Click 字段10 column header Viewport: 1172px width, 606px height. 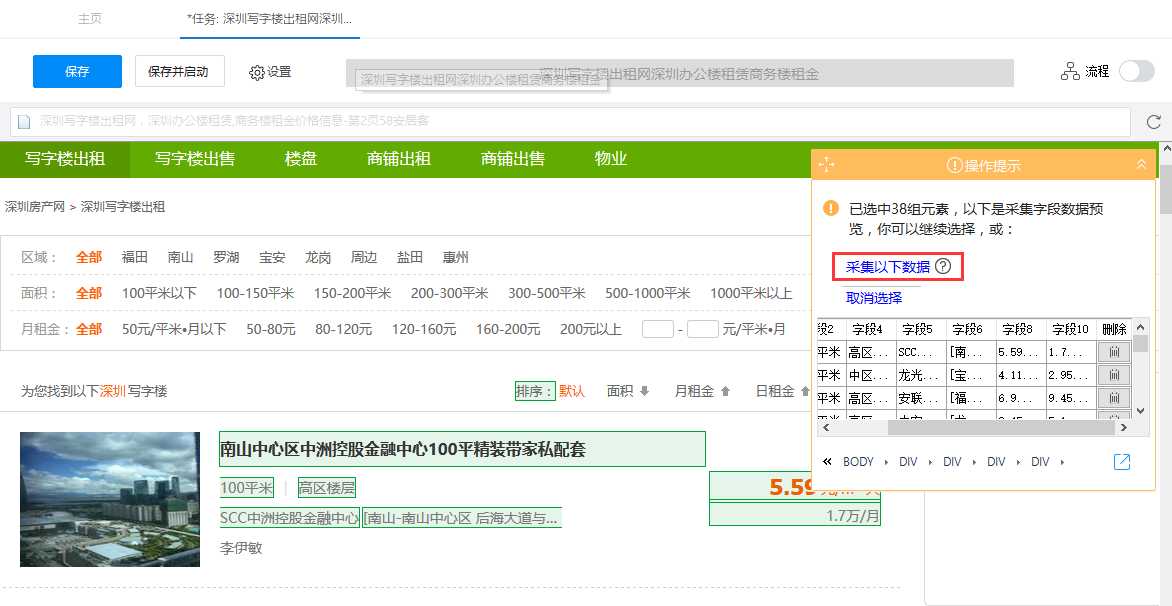[x=1068, y=329]
